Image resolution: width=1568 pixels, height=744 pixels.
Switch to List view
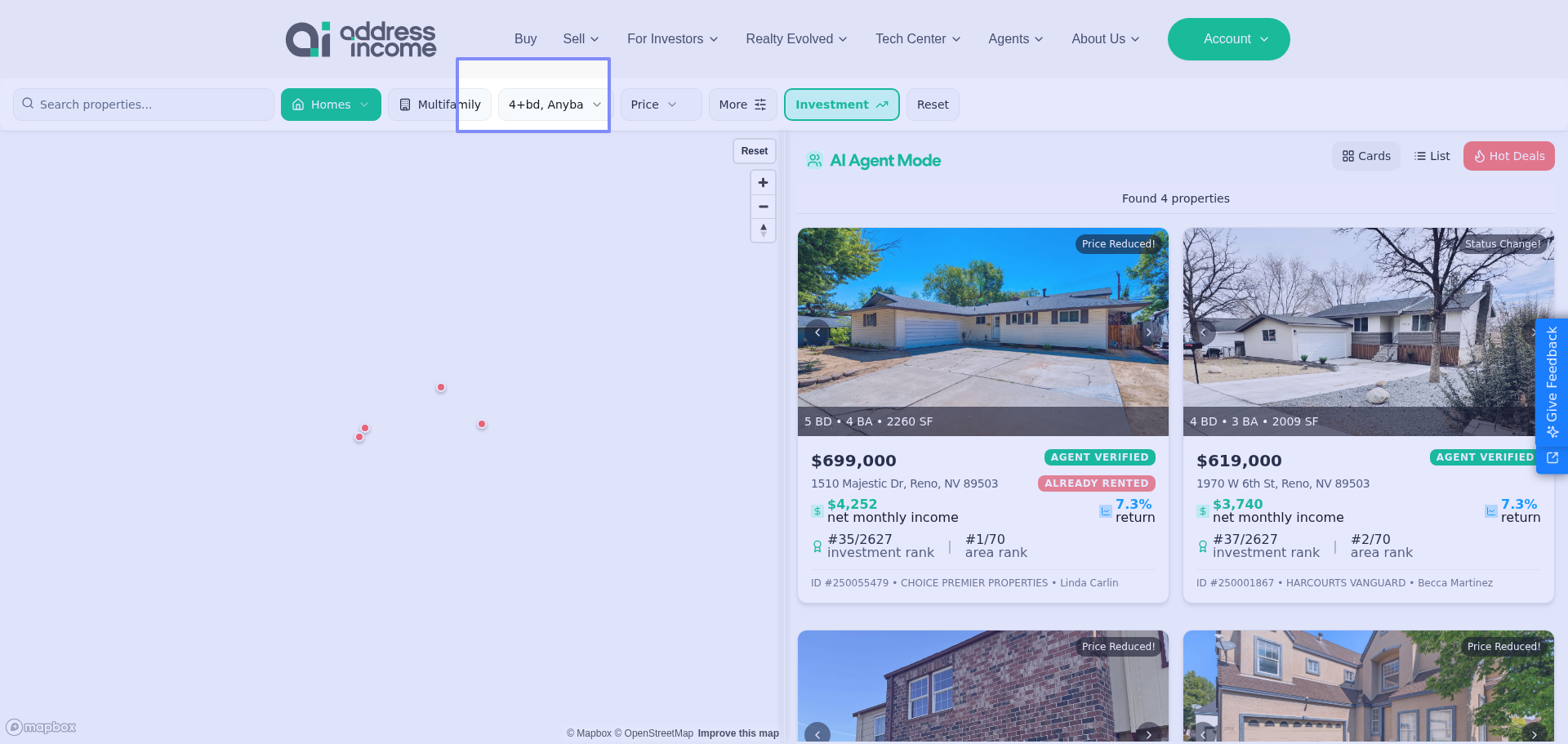(1432, 156)
